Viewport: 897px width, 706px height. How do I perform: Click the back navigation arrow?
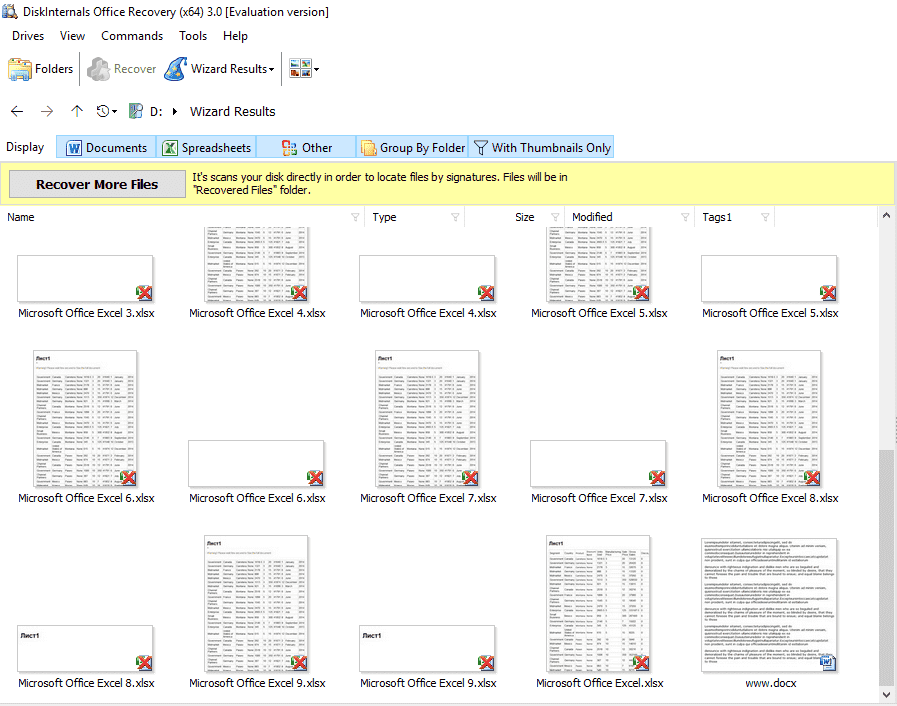pyautogui.click(x=17, y=111)
